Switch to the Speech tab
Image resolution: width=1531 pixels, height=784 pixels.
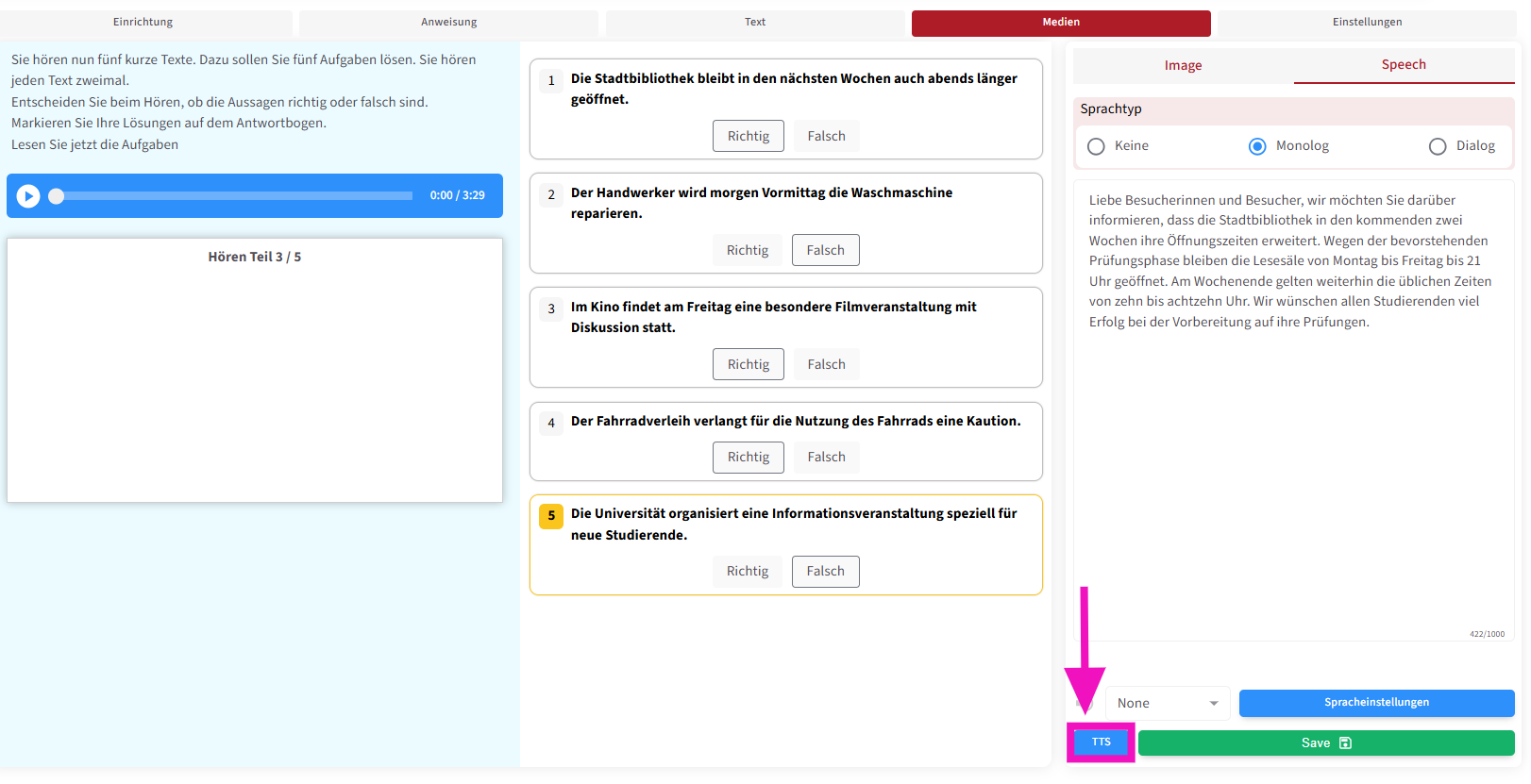click(1403, 65)
